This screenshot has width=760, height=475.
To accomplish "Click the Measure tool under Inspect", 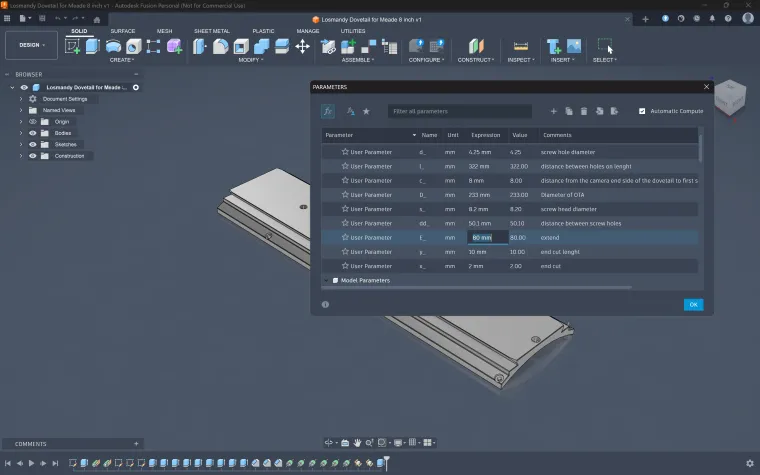I will click(520, 46).
